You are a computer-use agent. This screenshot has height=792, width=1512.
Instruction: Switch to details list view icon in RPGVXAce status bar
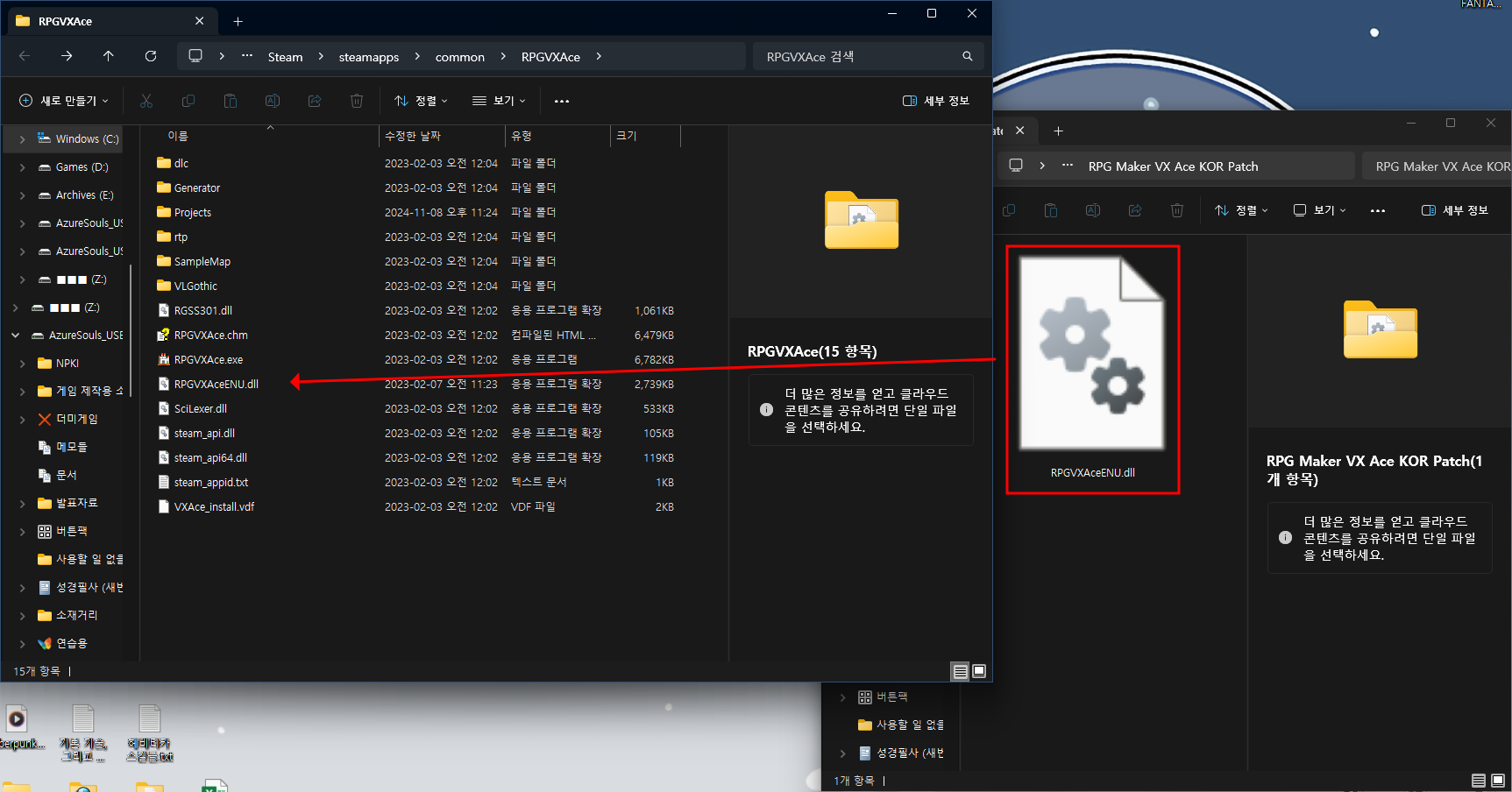tap(961, 671)
